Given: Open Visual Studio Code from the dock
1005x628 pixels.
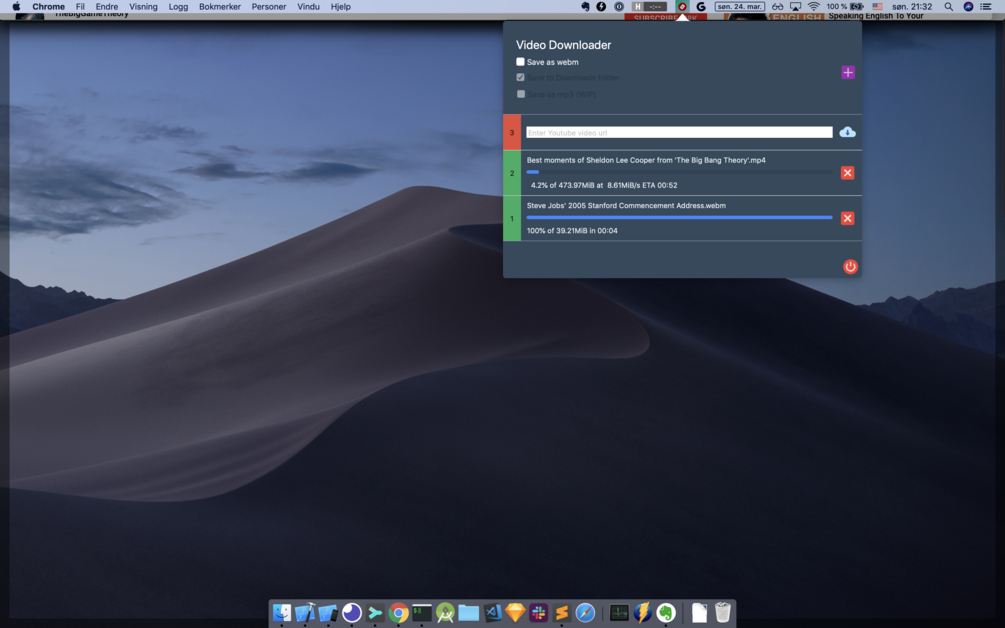Looking at the screenshot, I should pos(492,613).
